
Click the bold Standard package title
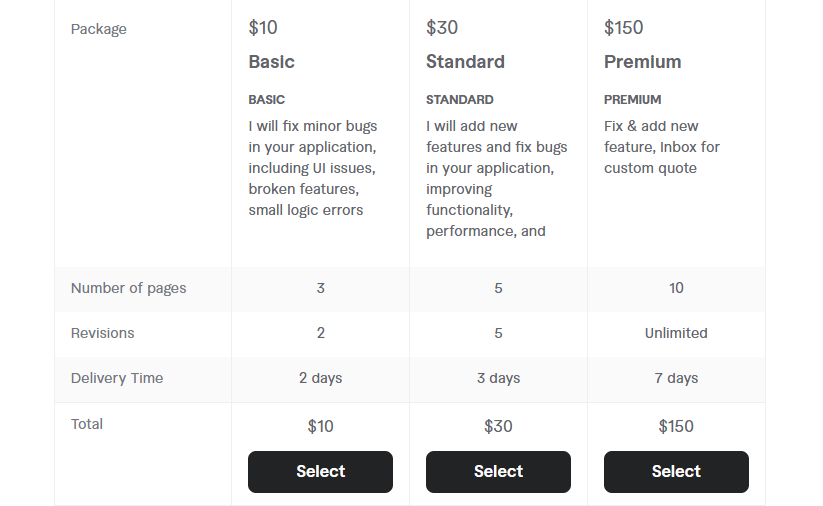465,62
